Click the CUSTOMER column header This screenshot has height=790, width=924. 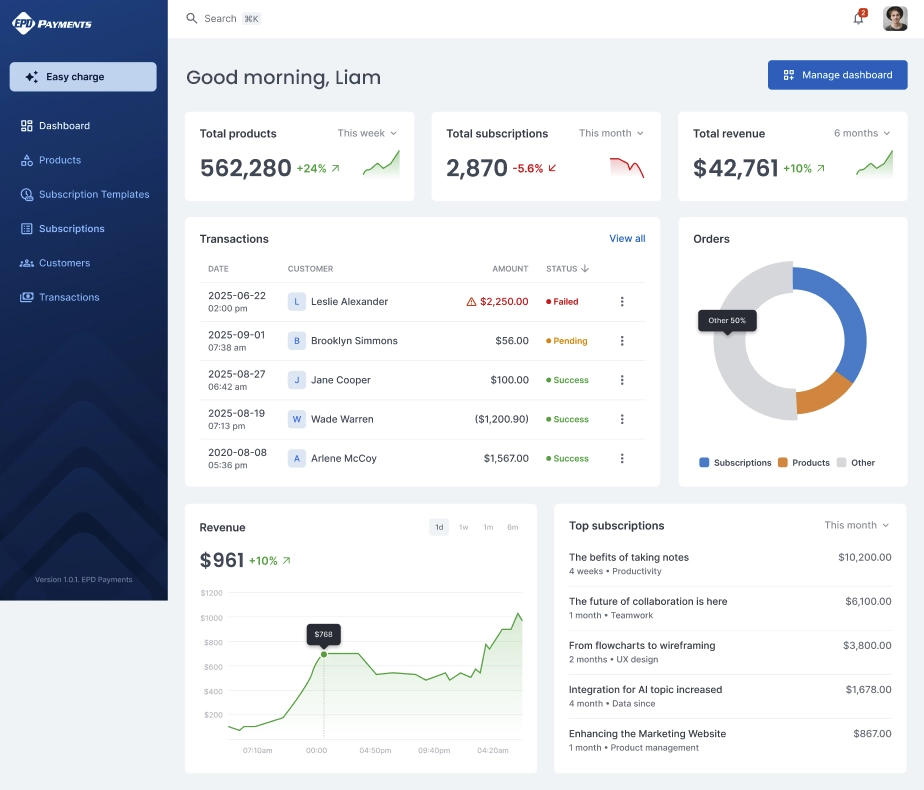[x=310, y=269]
